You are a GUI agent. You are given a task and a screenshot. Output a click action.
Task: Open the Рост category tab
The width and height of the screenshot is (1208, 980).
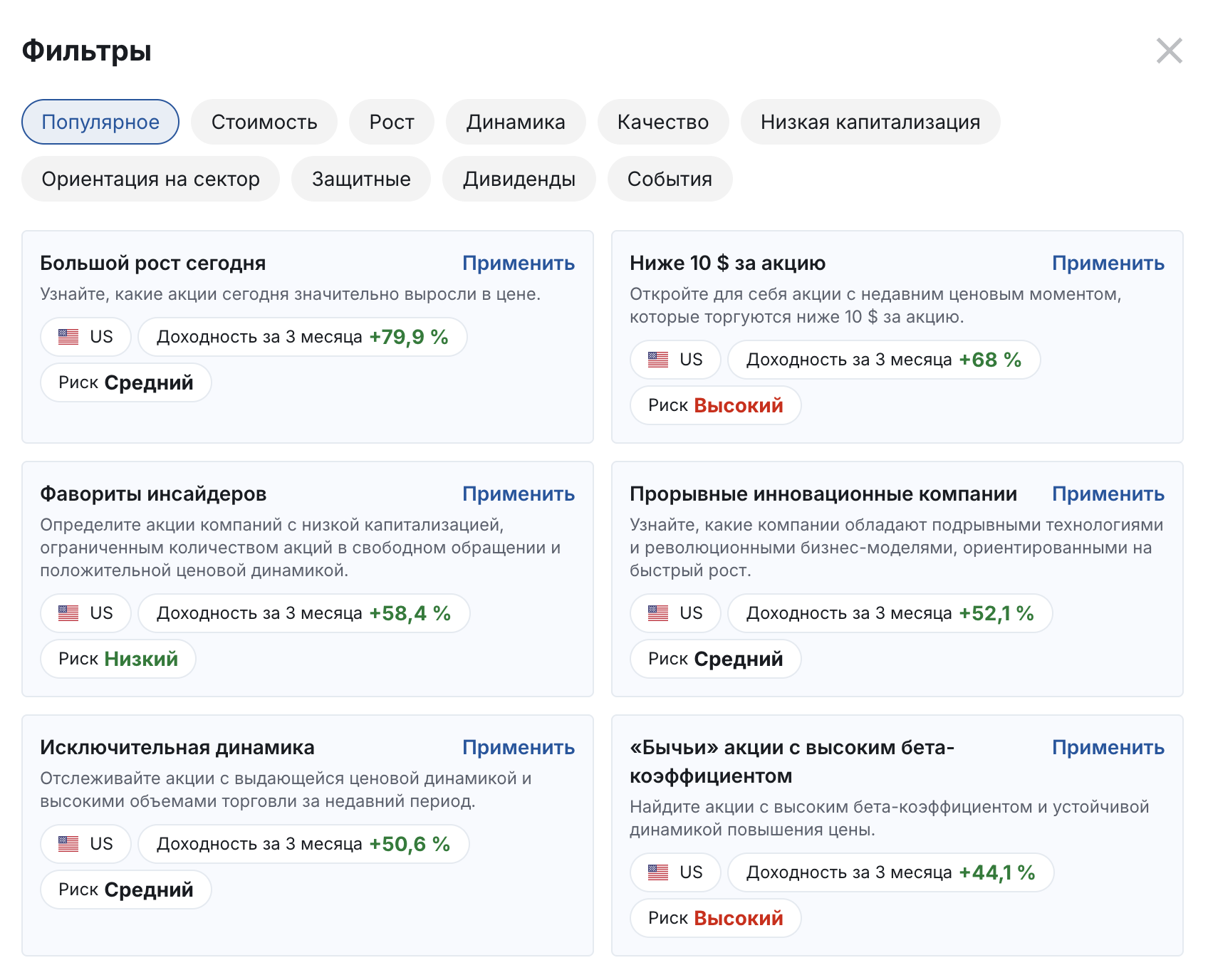[x=392, y=122]
